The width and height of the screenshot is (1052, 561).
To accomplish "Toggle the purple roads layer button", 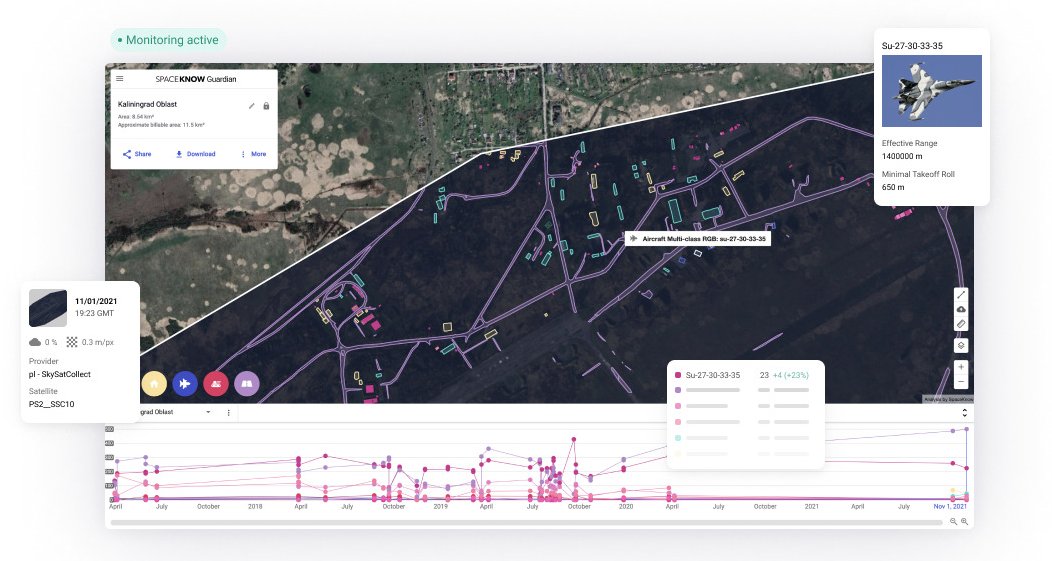I will click(247, 384).
